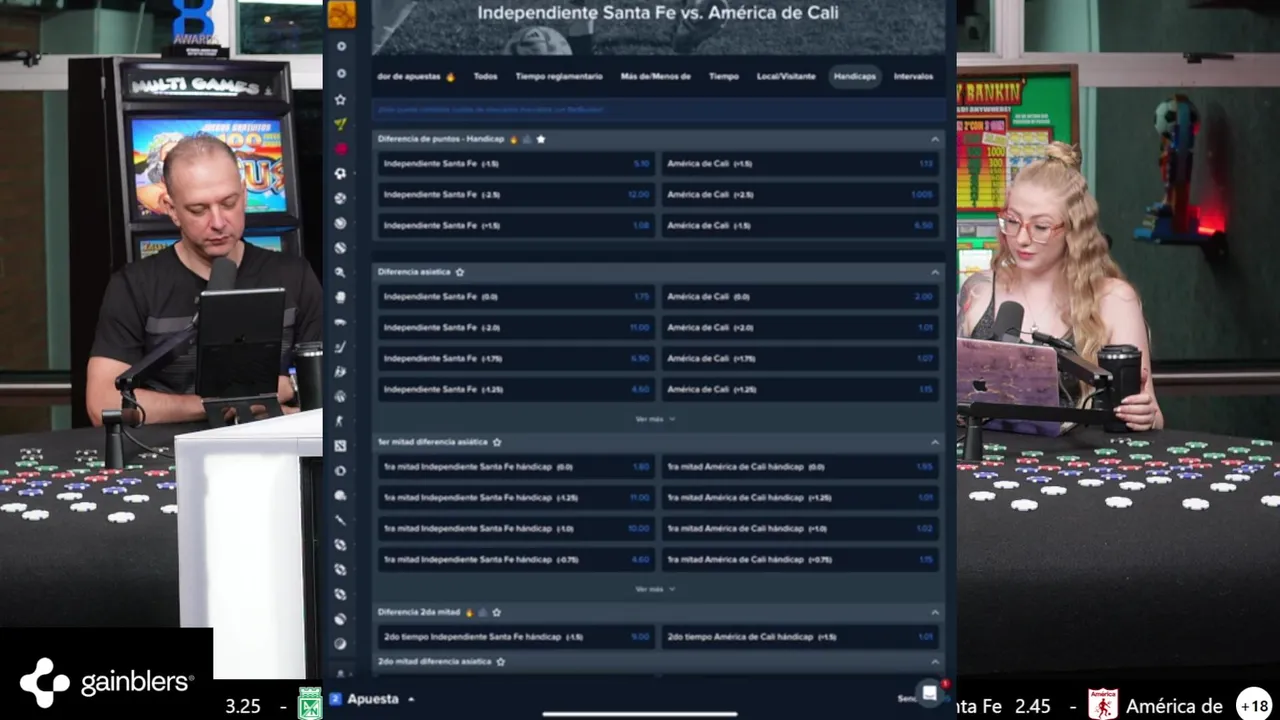Viewport: 1280px width, 720px height.
Task: Pick América de Cali (+2.0) in Diferencia asiática
Action: coord(800,328)
